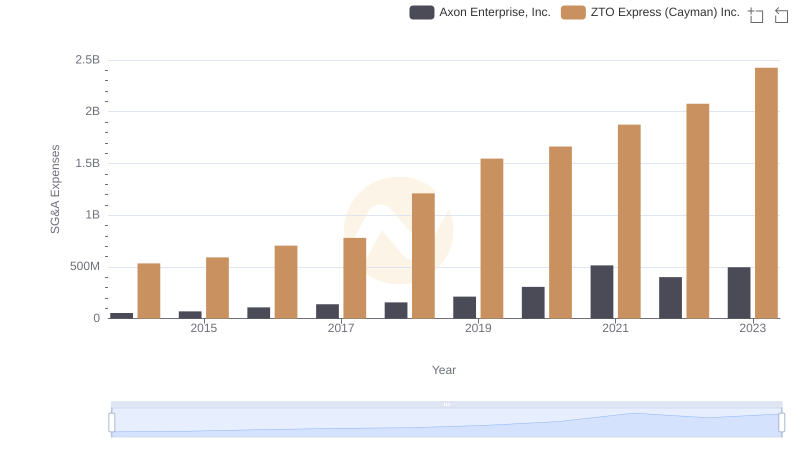Click the 1.5B y-axis label
The width and height of the screenshot is (800, 461).
tap(88, 163)
